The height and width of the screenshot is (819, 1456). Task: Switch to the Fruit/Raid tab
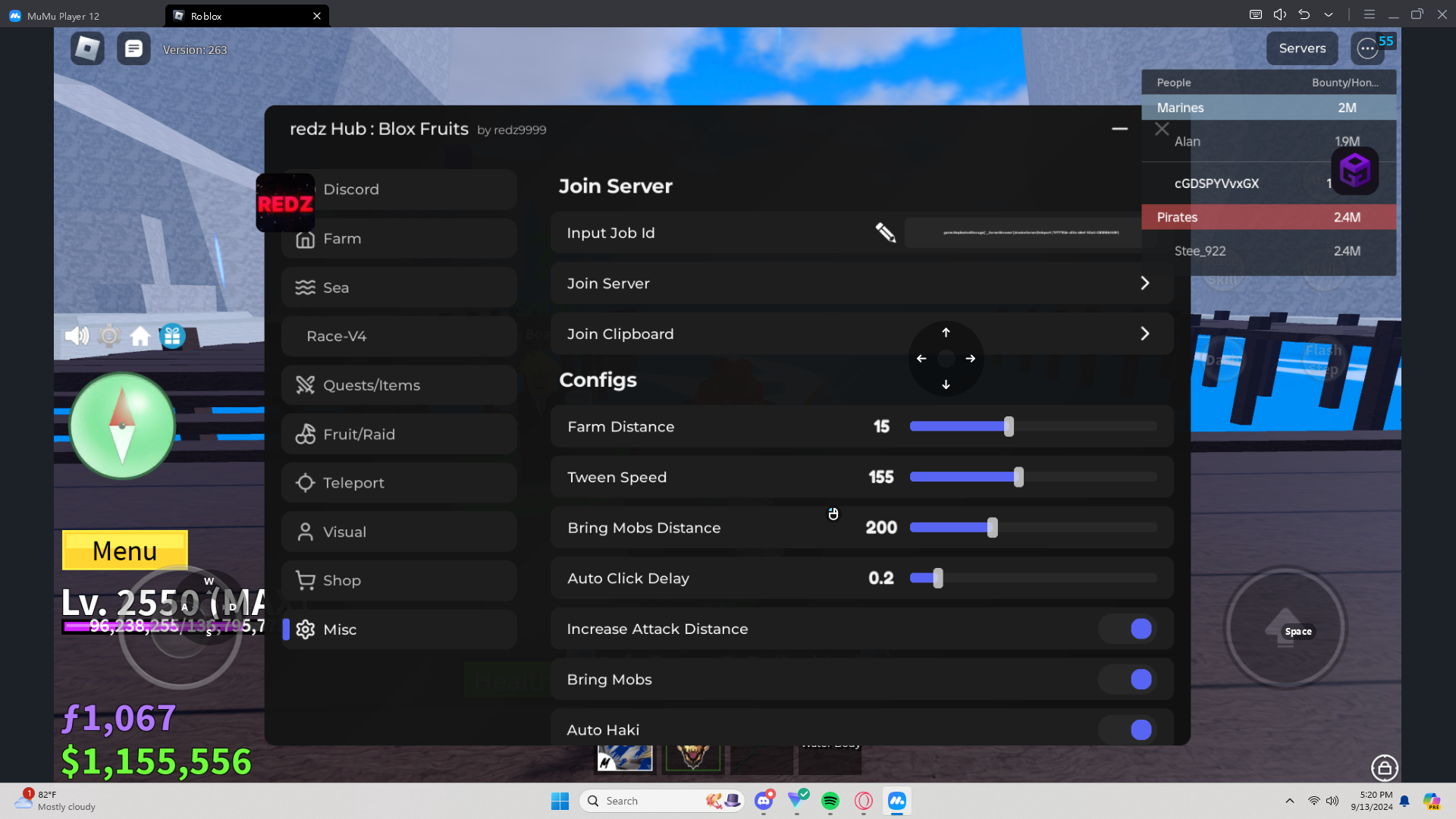tap(399, 435)
